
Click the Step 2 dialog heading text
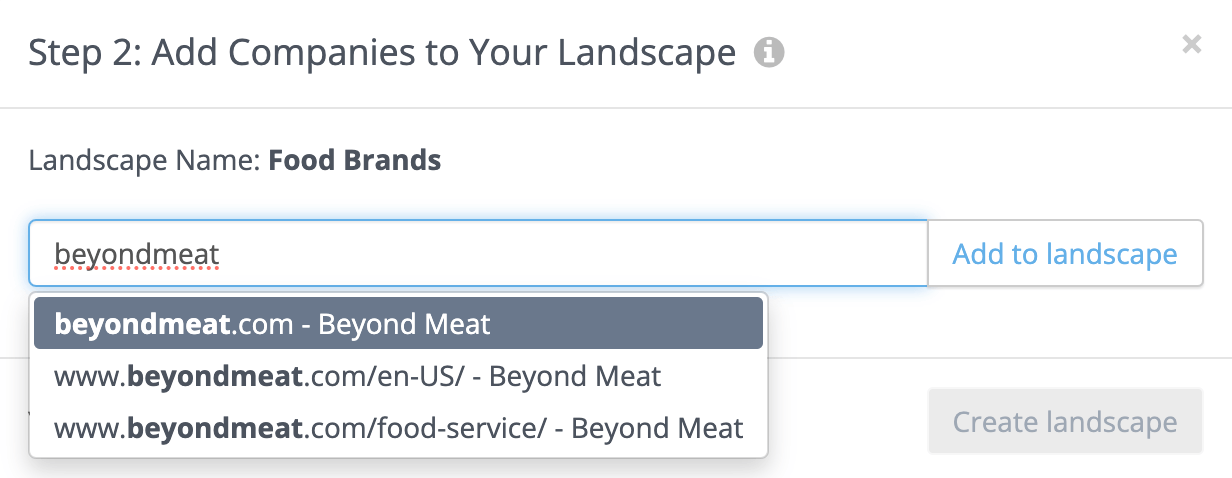click(382, 52)
